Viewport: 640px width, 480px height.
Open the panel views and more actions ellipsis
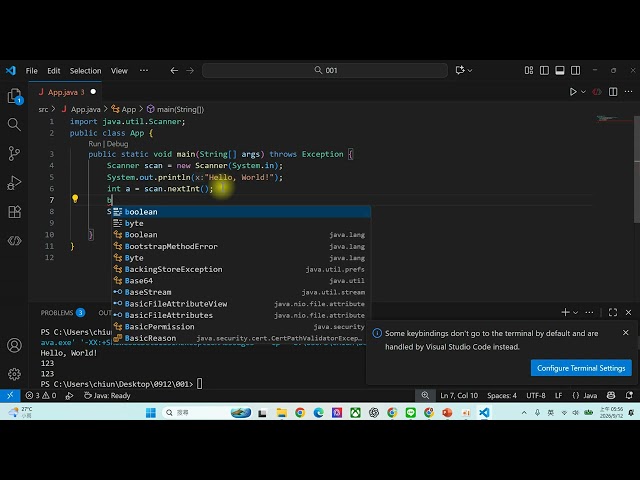pos(589,312)
